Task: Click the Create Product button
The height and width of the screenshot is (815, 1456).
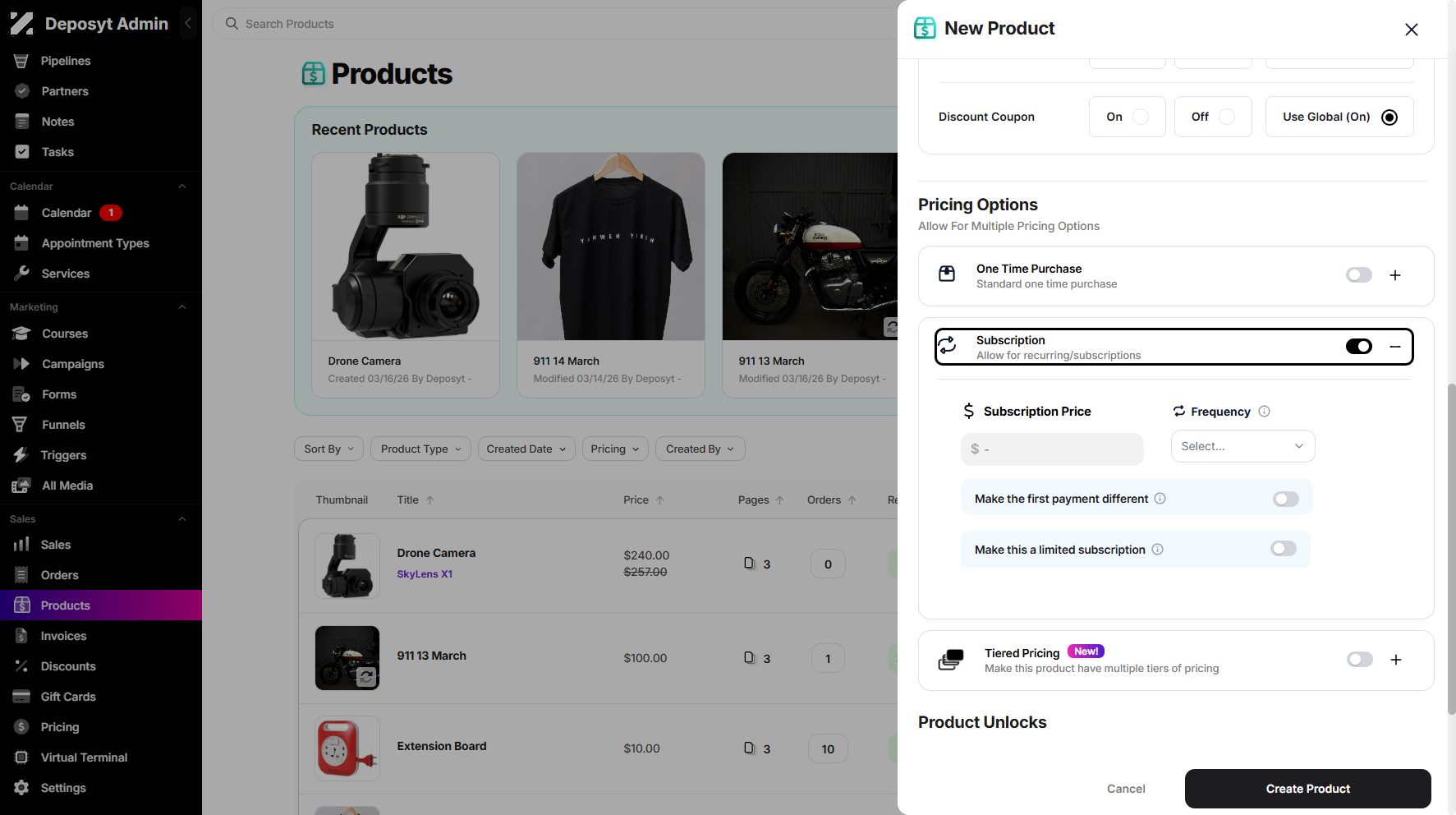Action: click(x=1307, y=789)
